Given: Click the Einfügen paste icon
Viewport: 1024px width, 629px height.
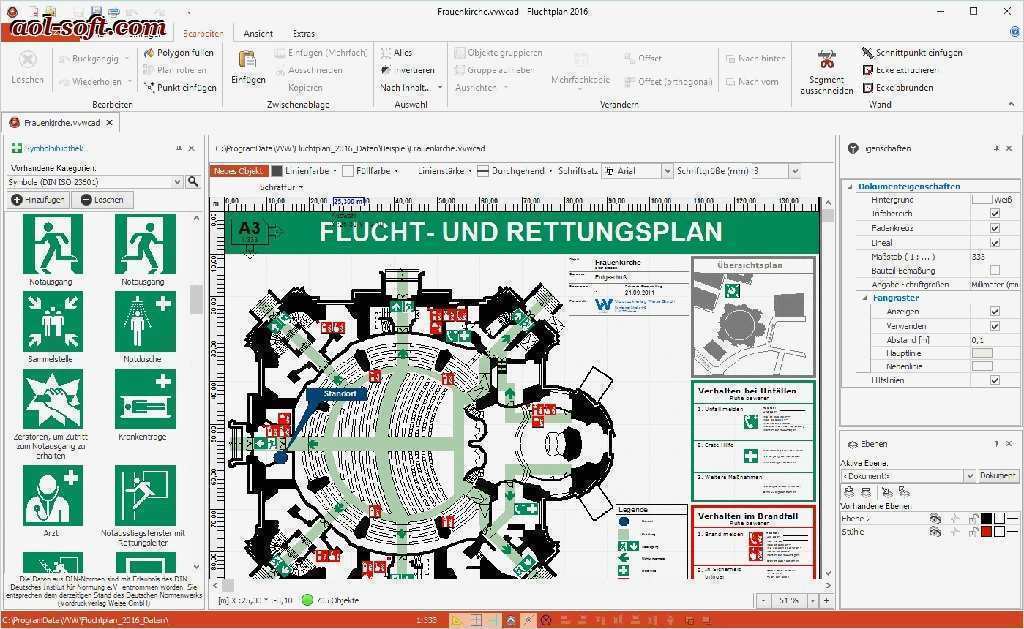Looking at the screenshot, I should coord(246,62).
